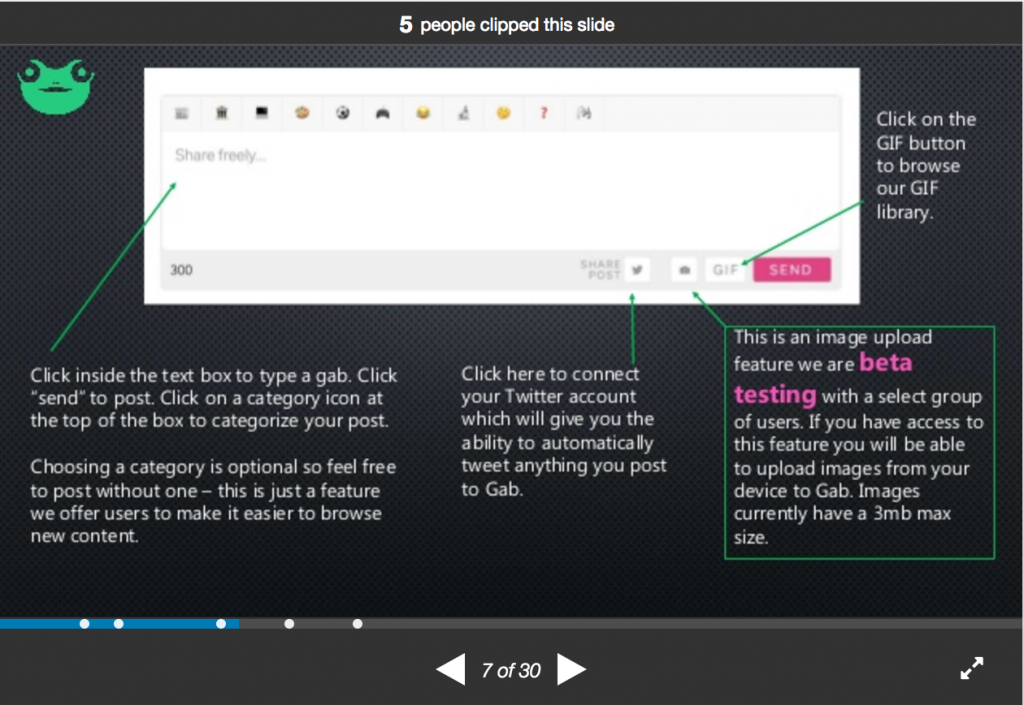
Task: Jump to the first white marker on progress bar
Action: click(x=84, y=624)
